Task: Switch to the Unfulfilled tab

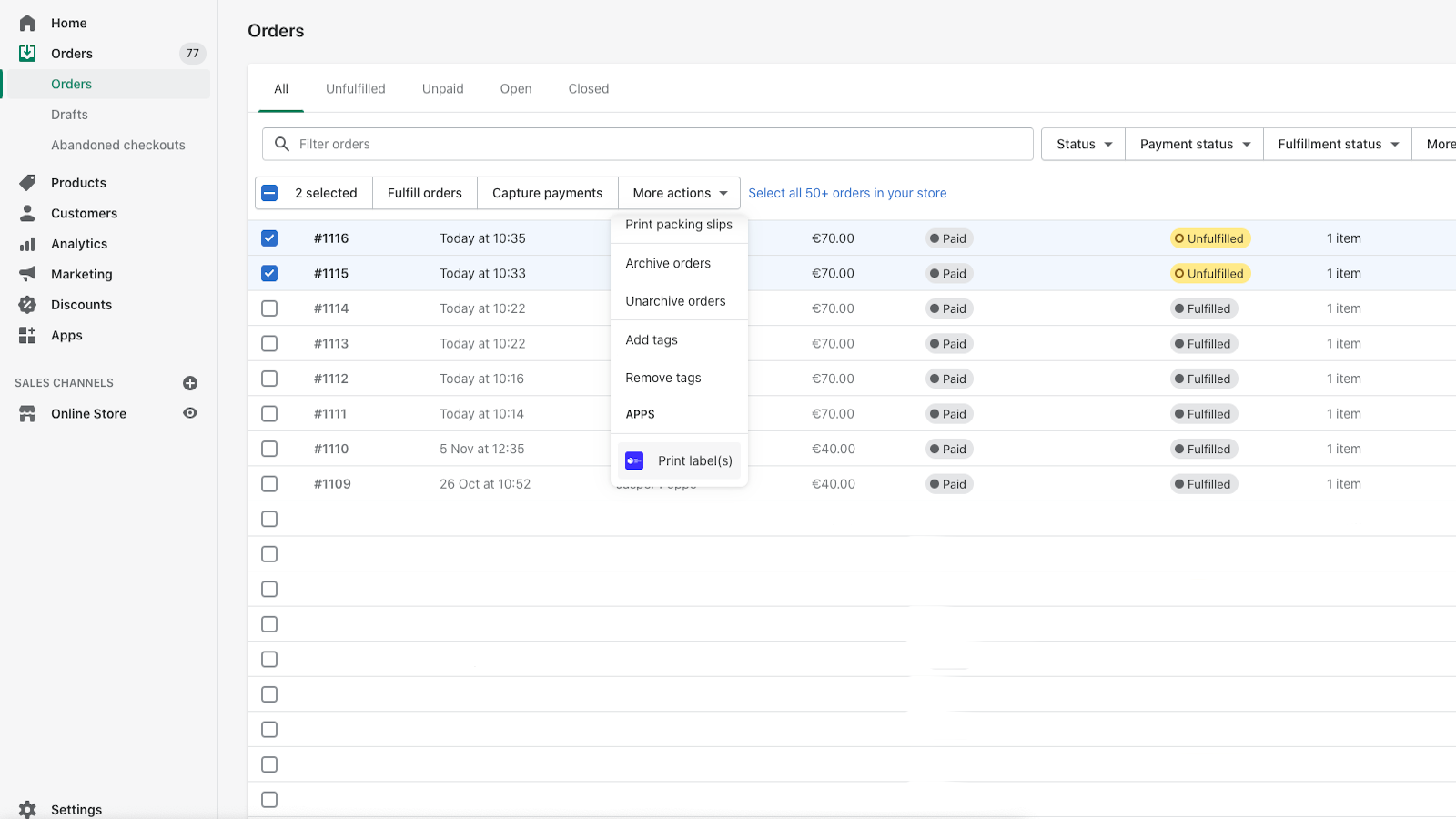Action: pyautogui.click(x=356, y=88)
